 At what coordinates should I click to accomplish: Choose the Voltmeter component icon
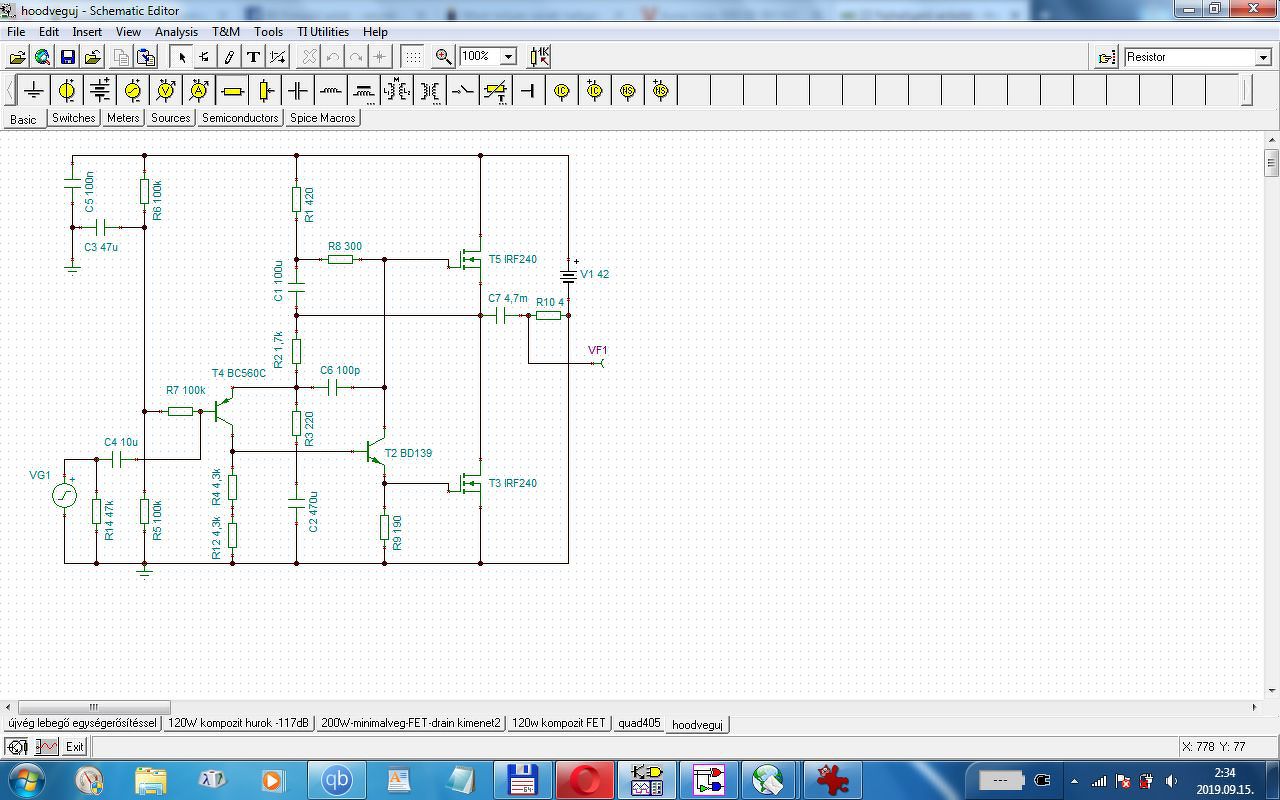pos(166,91)
